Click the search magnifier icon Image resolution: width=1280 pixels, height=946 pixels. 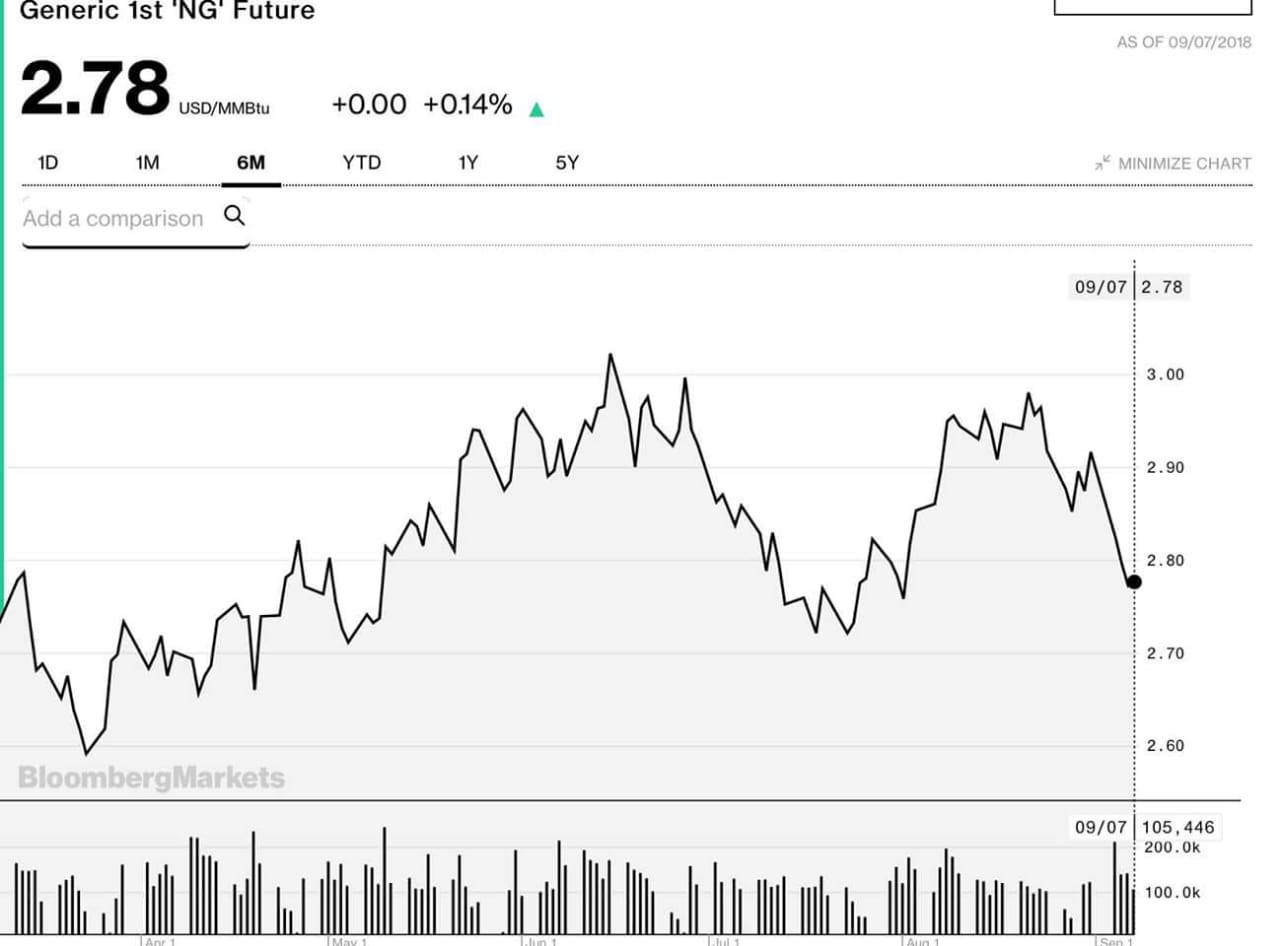(235, 216)
